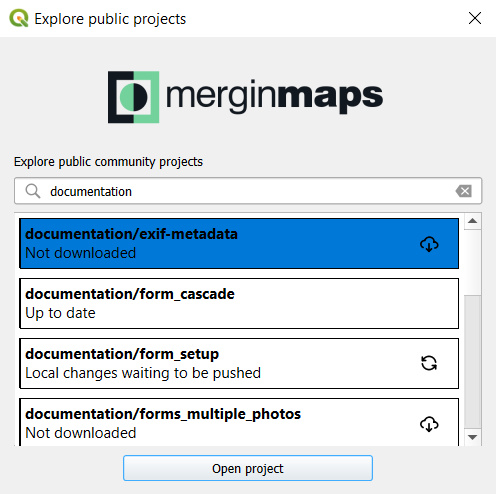
Task: Select documentation/forms_multiple_photos project
Action: tap(239, 422)
